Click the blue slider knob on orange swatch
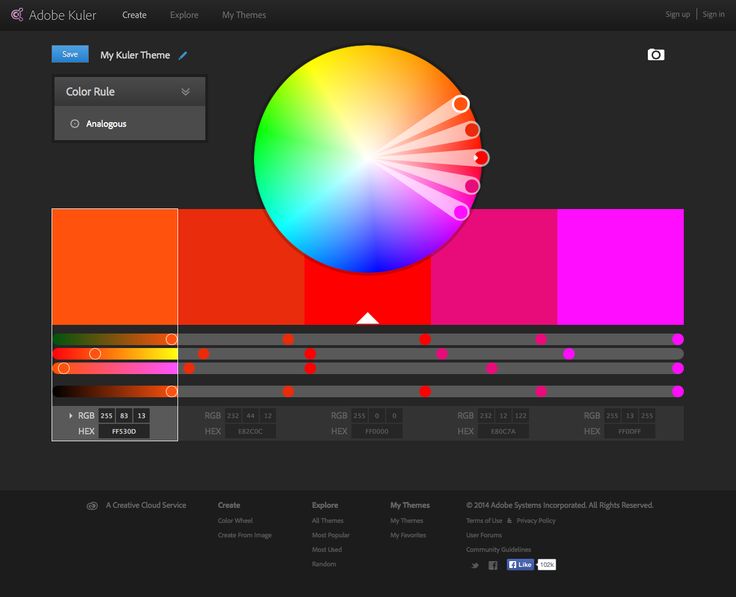Image resolution: width=736 pixels, height=597 pixels. pos(64,368)
